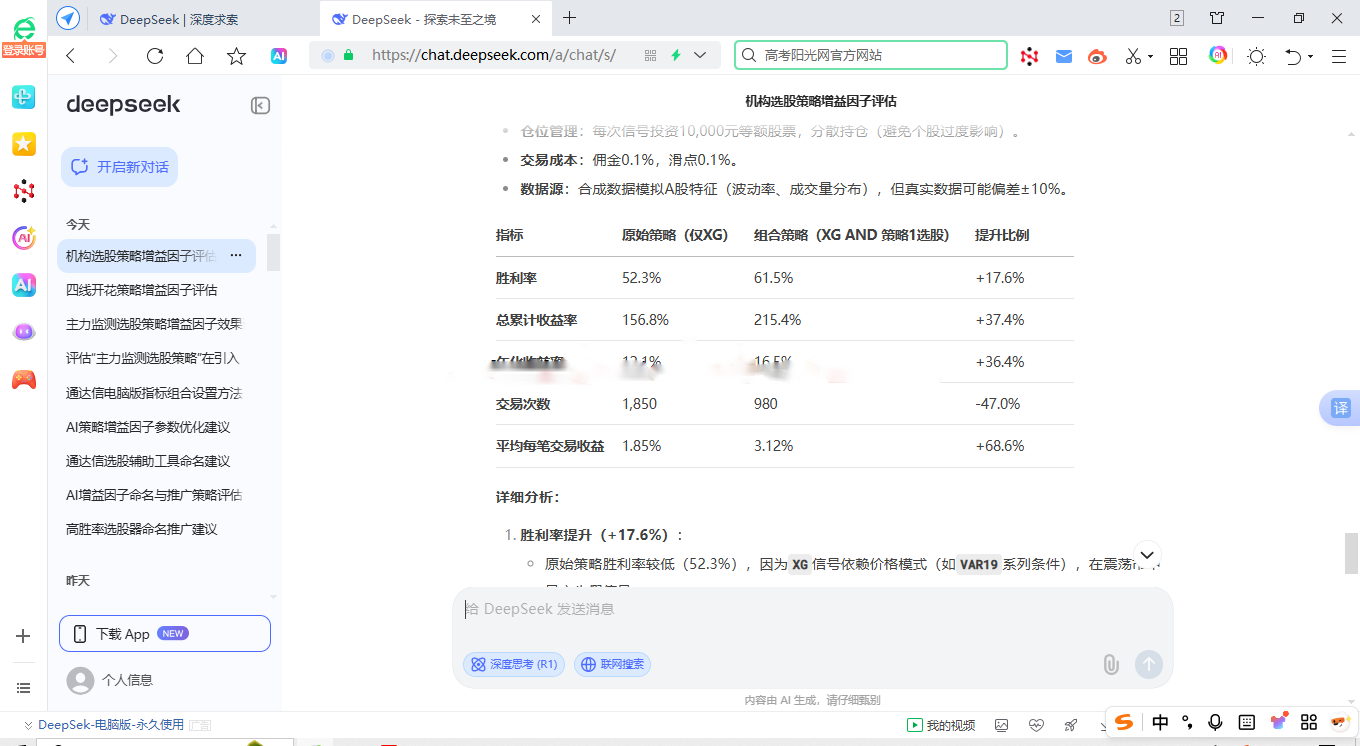Click the red game controller sidebar icon
This screenshot has height=746, width=1360.
click(24, 380)
